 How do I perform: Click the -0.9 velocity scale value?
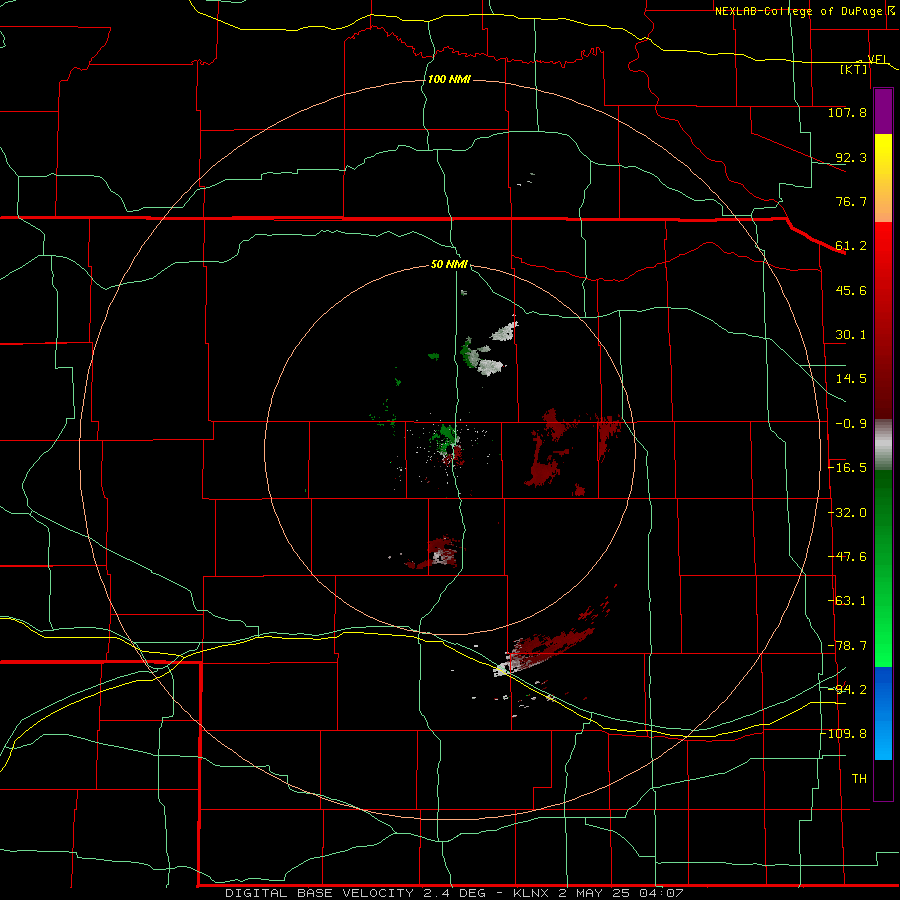point(851,424)
